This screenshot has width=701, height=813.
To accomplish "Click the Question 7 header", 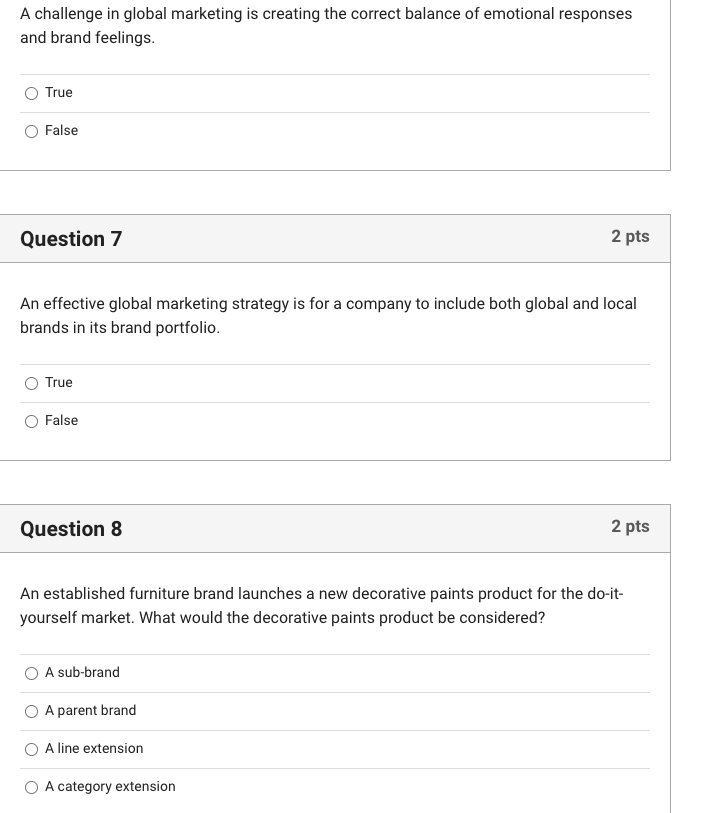I will [x=70, y=239].
